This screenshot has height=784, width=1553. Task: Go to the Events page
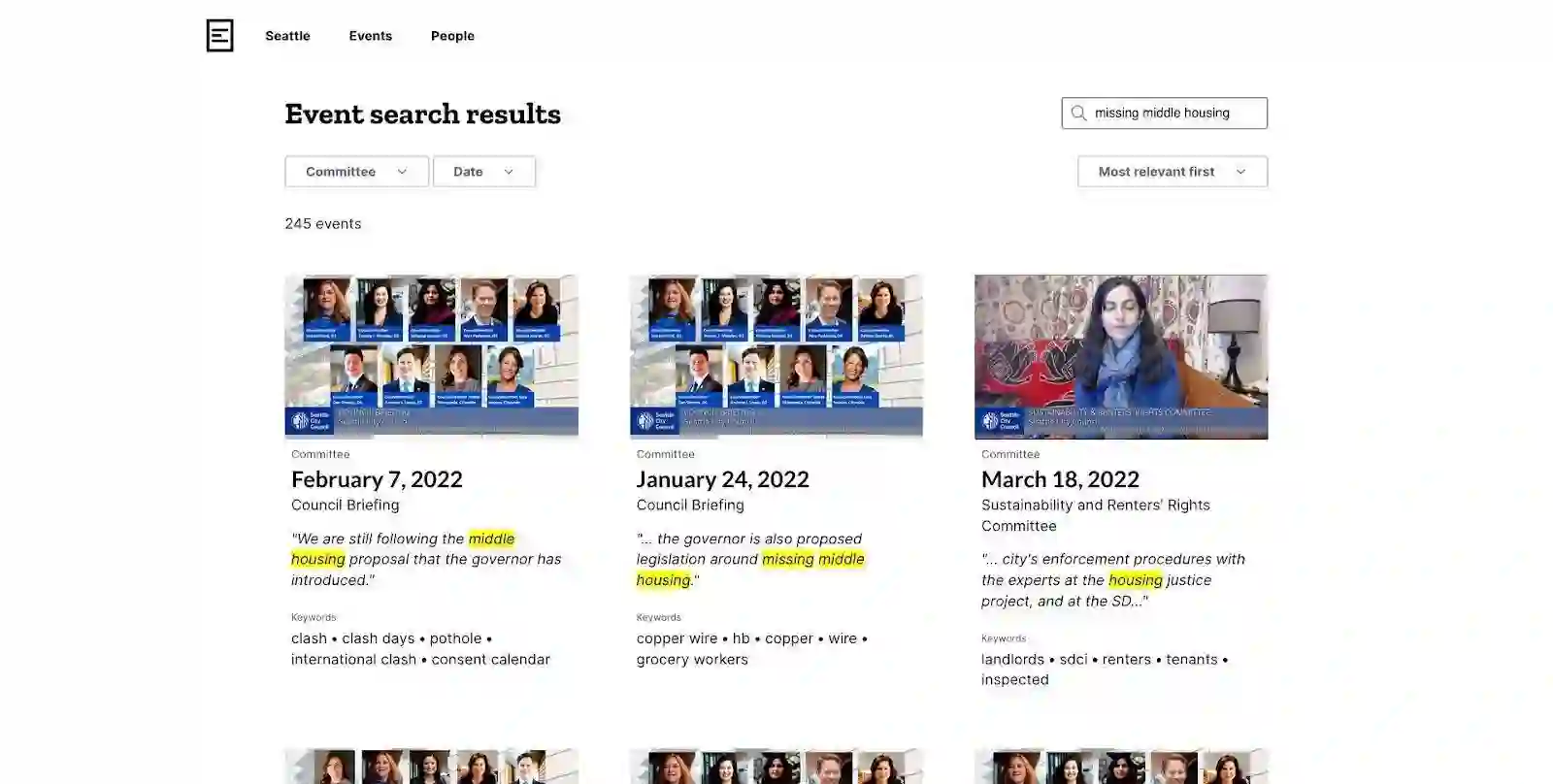(x=371, y=36)
